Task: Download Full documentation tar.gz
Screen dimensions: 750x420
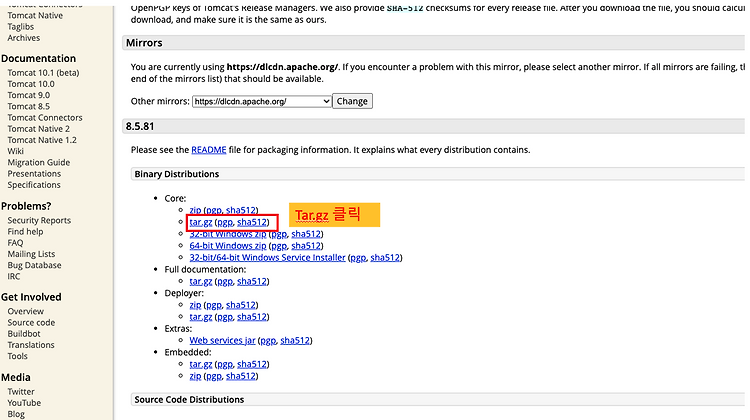Action: coord(200,281)
